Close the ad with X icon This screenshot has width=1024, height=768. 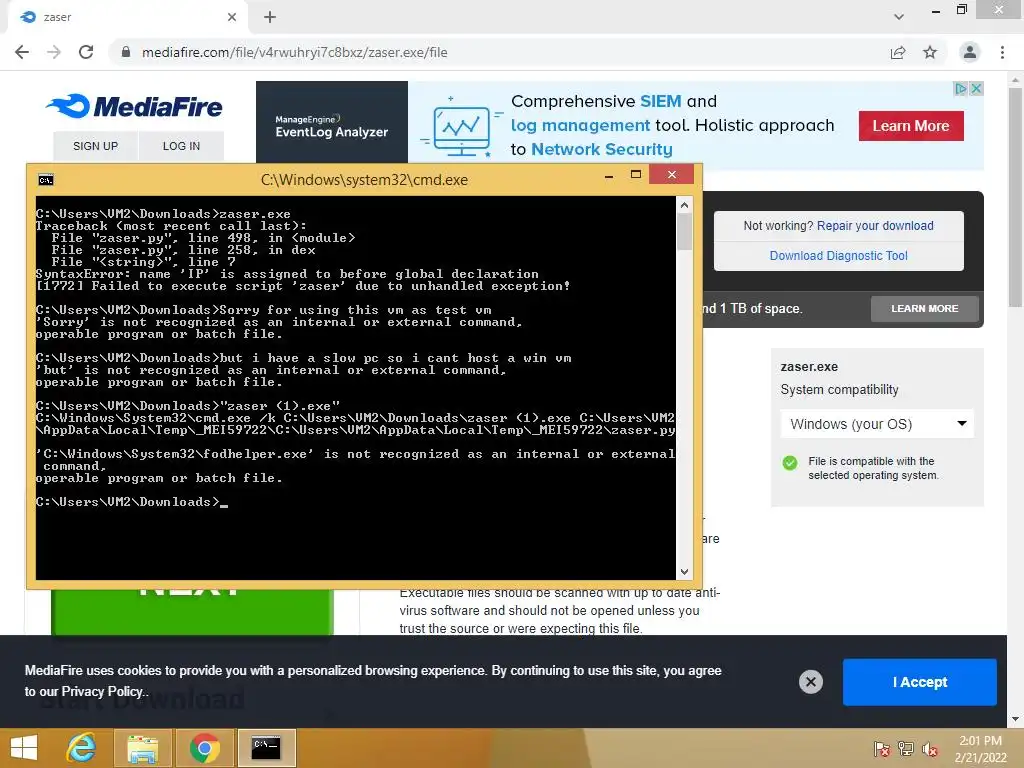976,88
